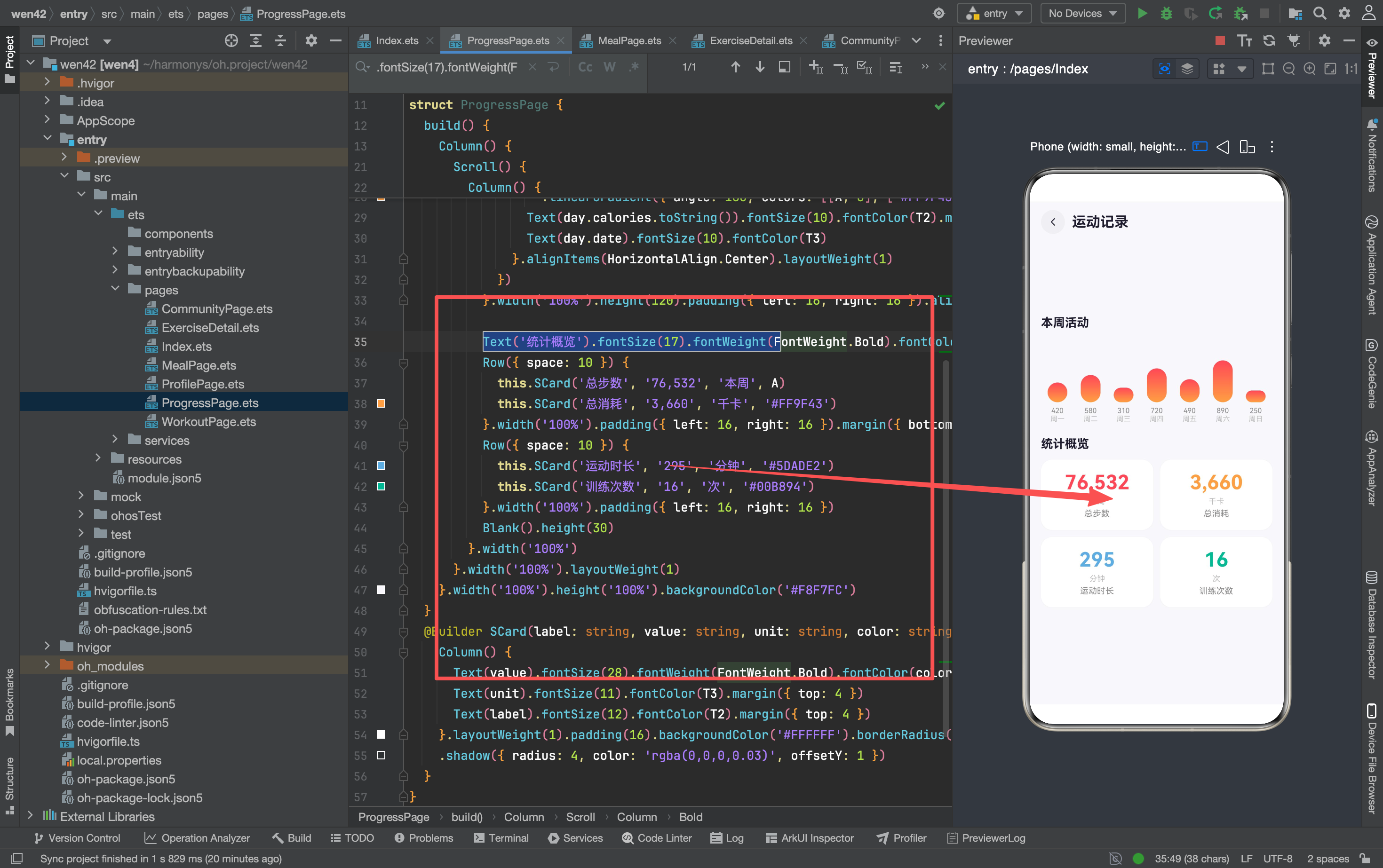Screen dimensions: 1383x868
Task: Toggle Regex option in find bar
Action: click(634, 67)
